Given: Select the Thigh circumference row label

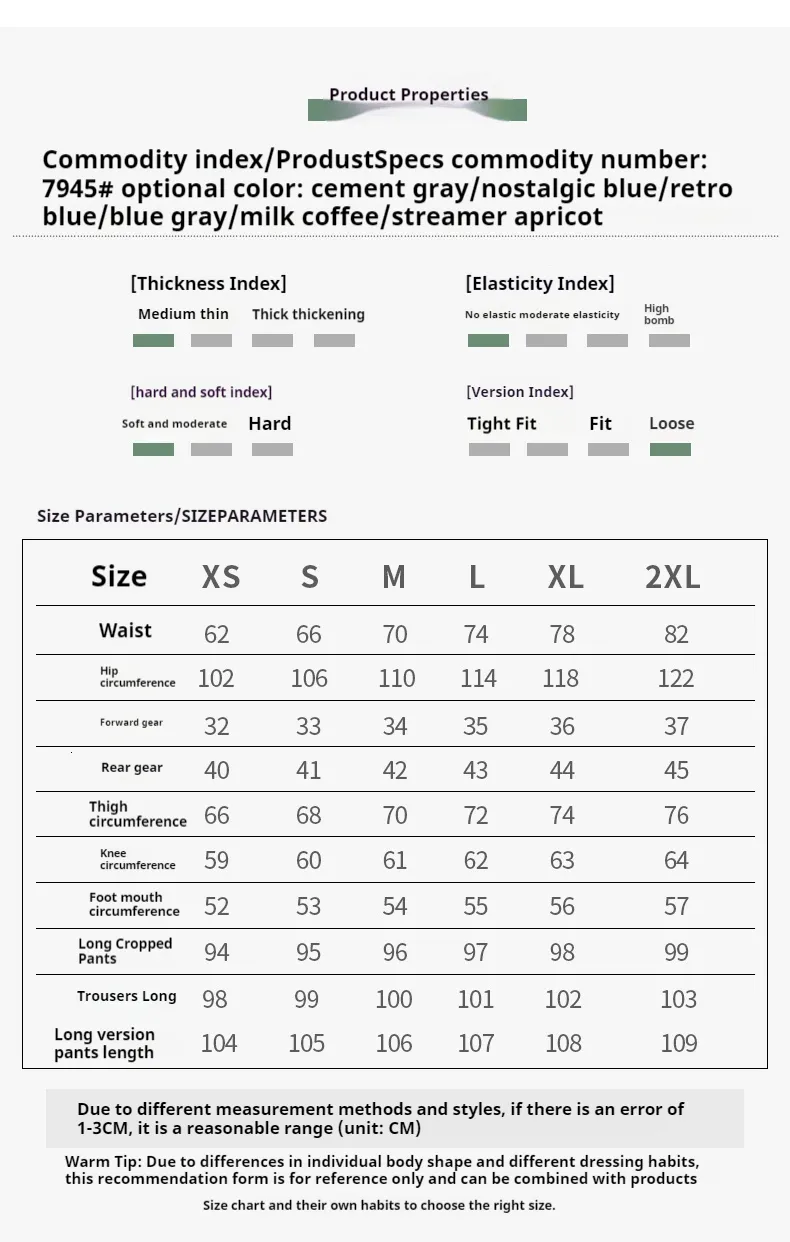Looking at the screenshot, I should click(138, 814).
